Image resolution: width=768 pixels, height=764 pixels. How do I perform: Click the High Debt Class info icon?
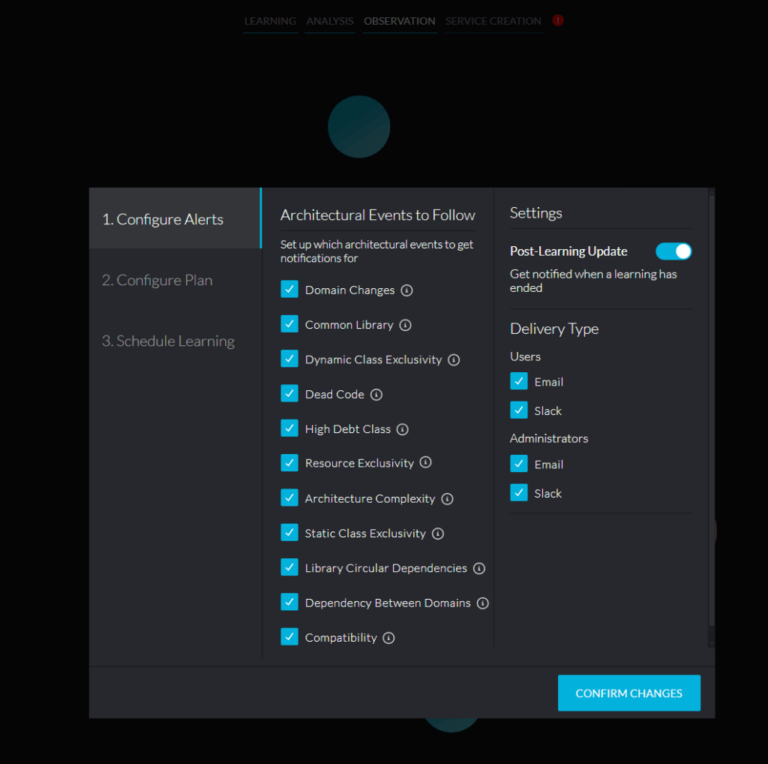coord(403,429)
